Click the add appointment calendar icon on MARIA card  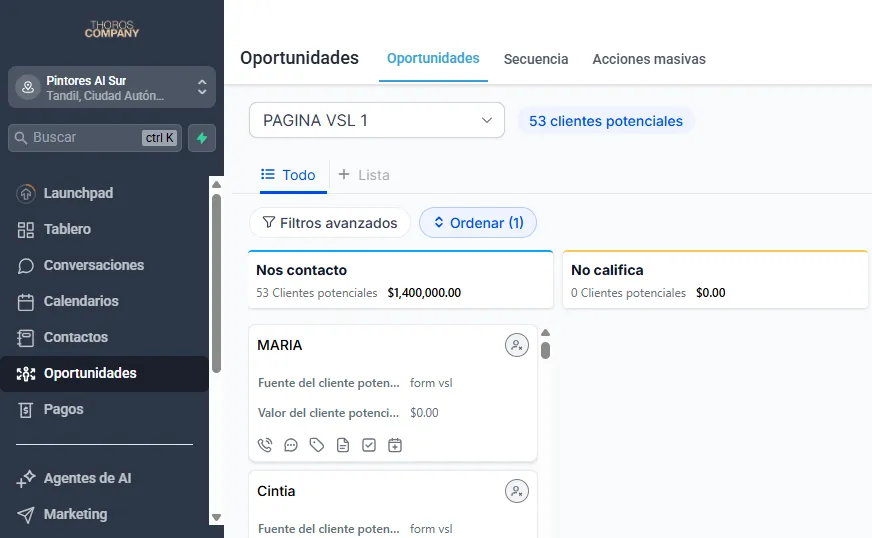(x=395, y=445)
